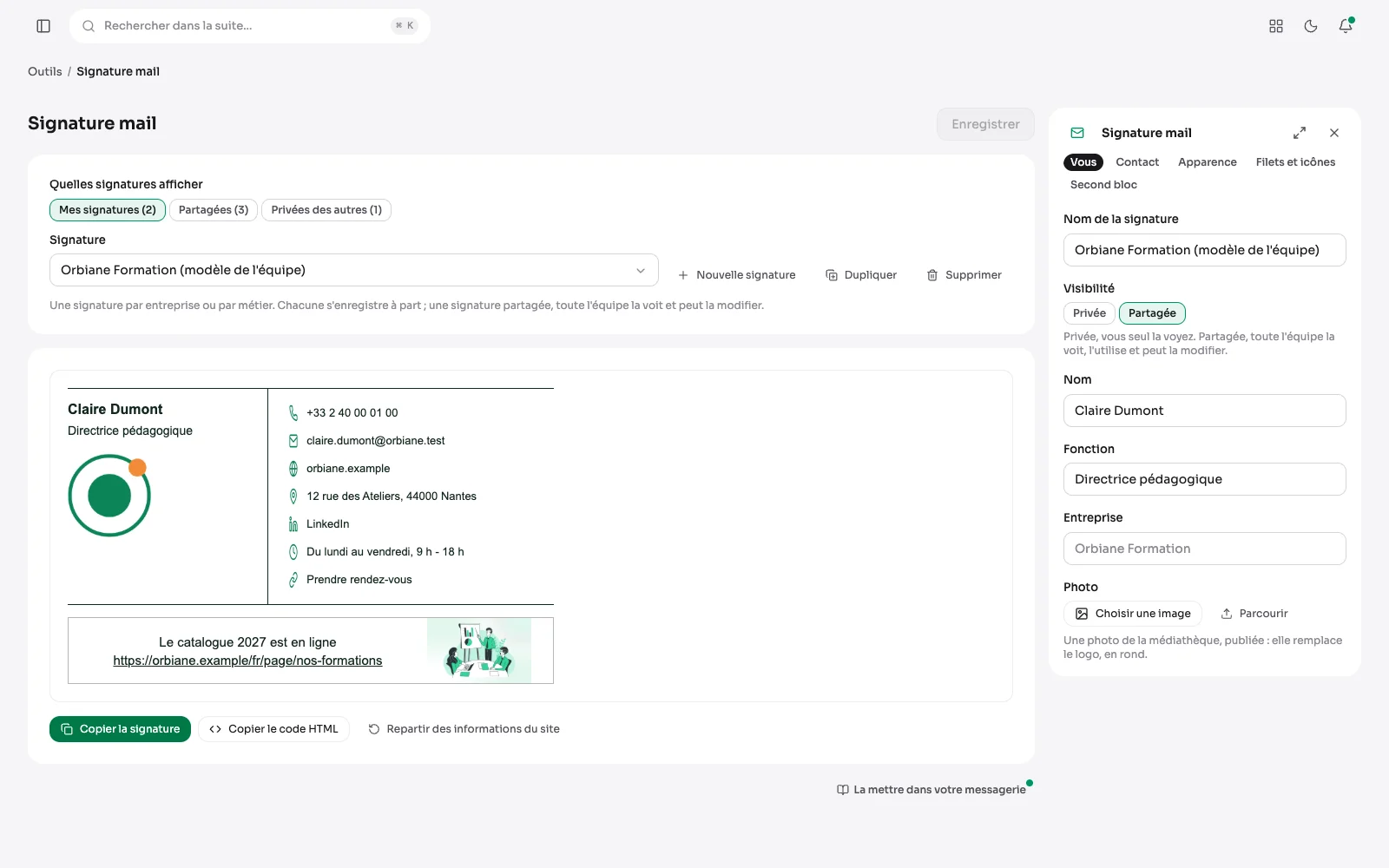Click the email icon beside claire.dumont@orbiane.test
The width and height of the screenshot is (1389, 868).
(x=293, y=441)
